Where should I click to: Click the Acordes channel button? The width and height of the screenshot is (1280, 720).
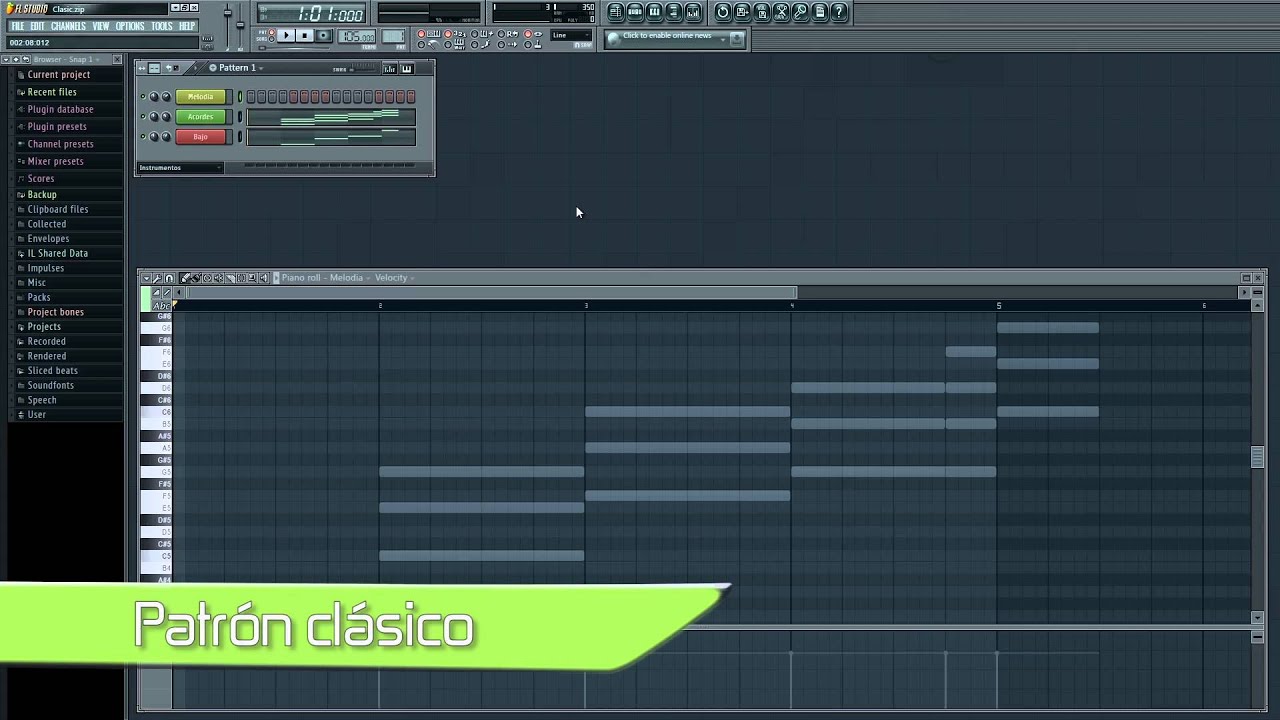click(200, 116)
